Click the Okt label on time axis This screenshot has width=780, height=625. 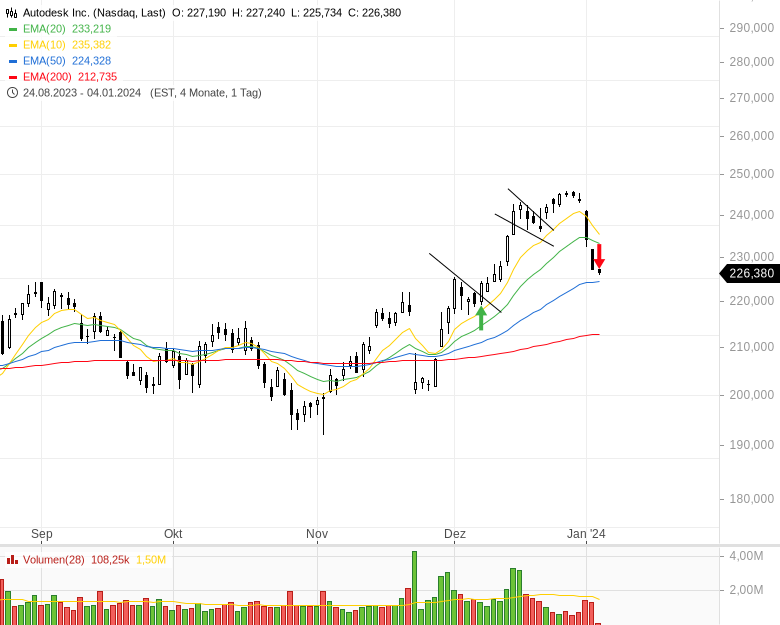tap(173, 534)
